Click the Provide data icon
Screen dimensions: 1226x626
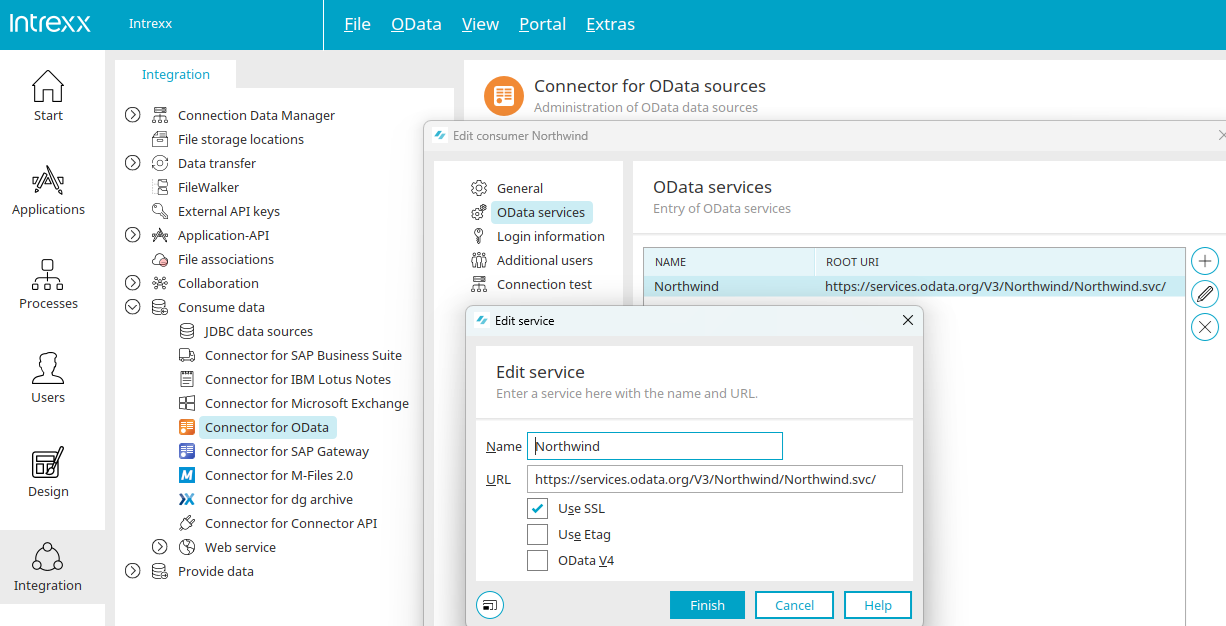click(x=160, y=571)
